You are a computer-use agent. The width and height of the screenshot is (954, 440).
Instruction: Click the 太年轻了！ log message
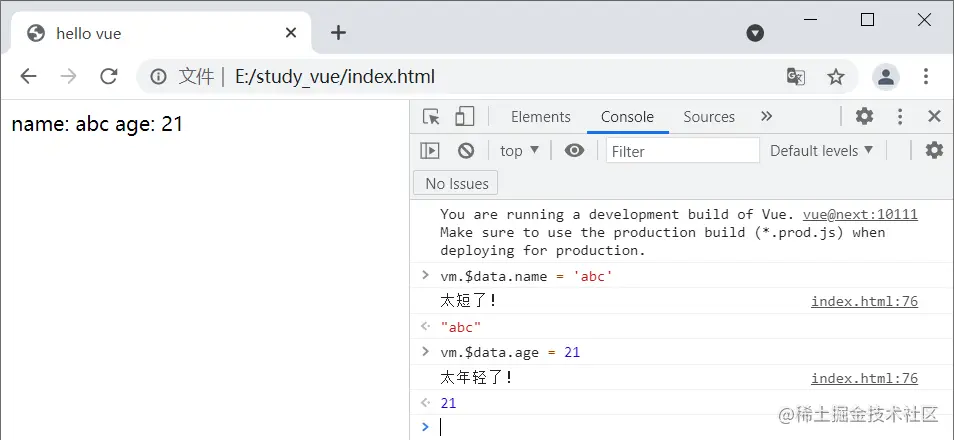coord(476,377)
